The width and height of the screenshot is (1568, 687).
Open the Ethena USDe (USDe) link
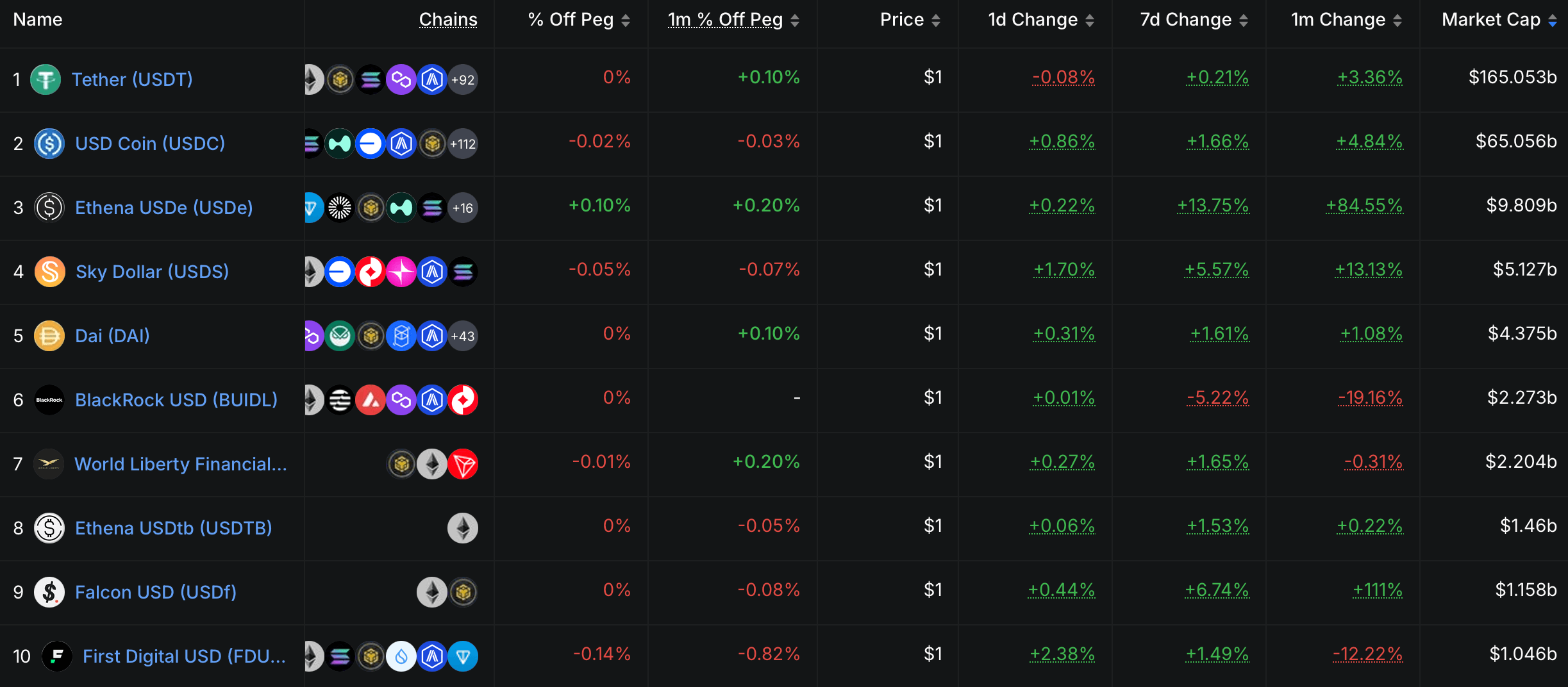tap(164, 208)
